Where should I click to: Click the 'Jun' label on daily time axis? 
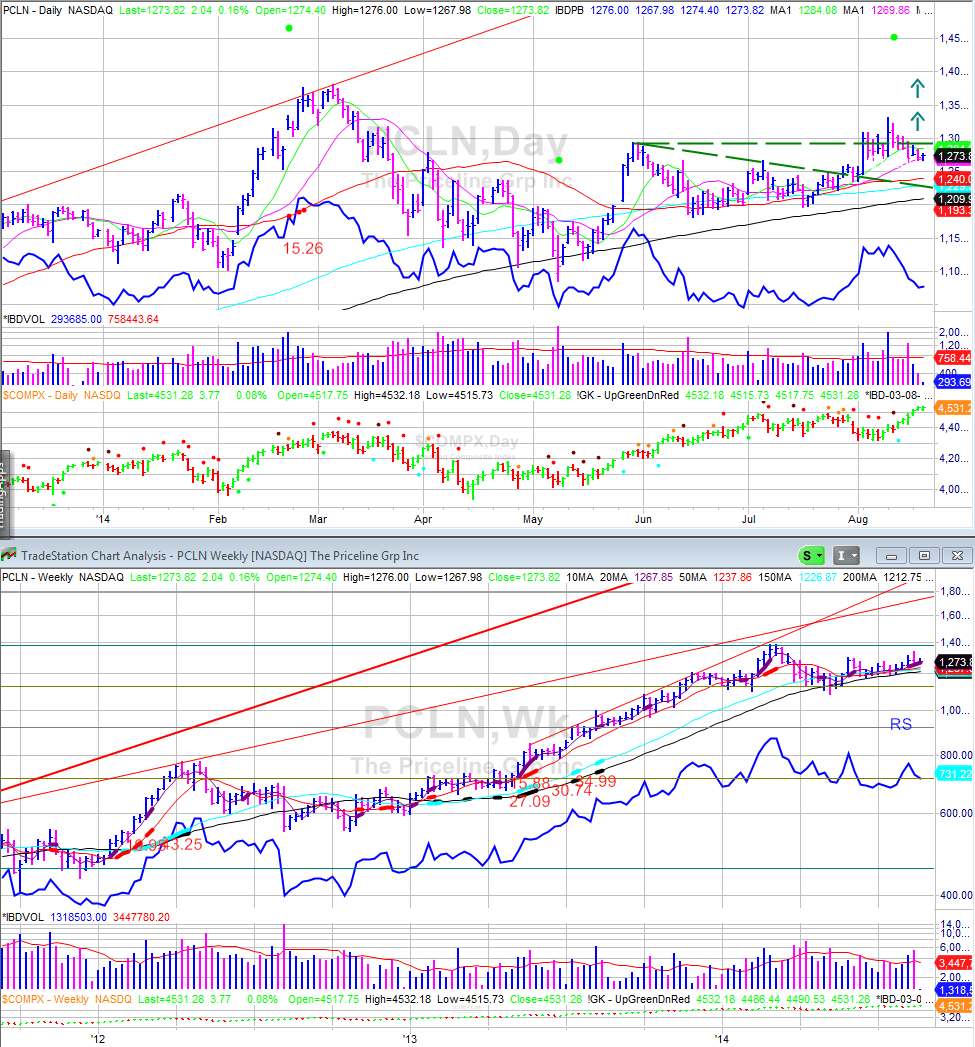643,519
